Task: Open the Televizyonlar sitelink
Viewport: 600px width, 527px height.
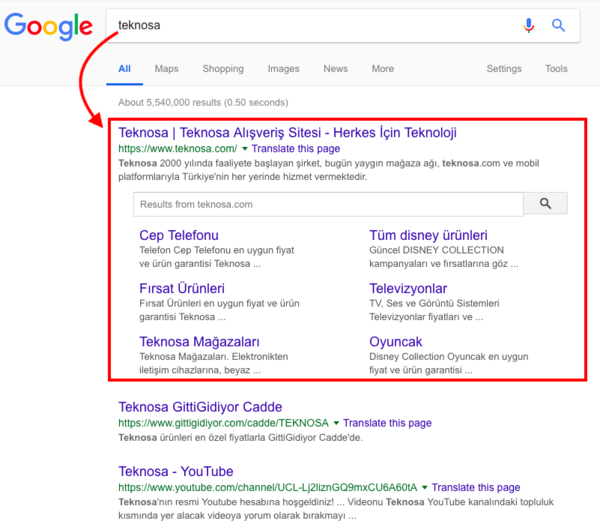Action: coord(408,289)
